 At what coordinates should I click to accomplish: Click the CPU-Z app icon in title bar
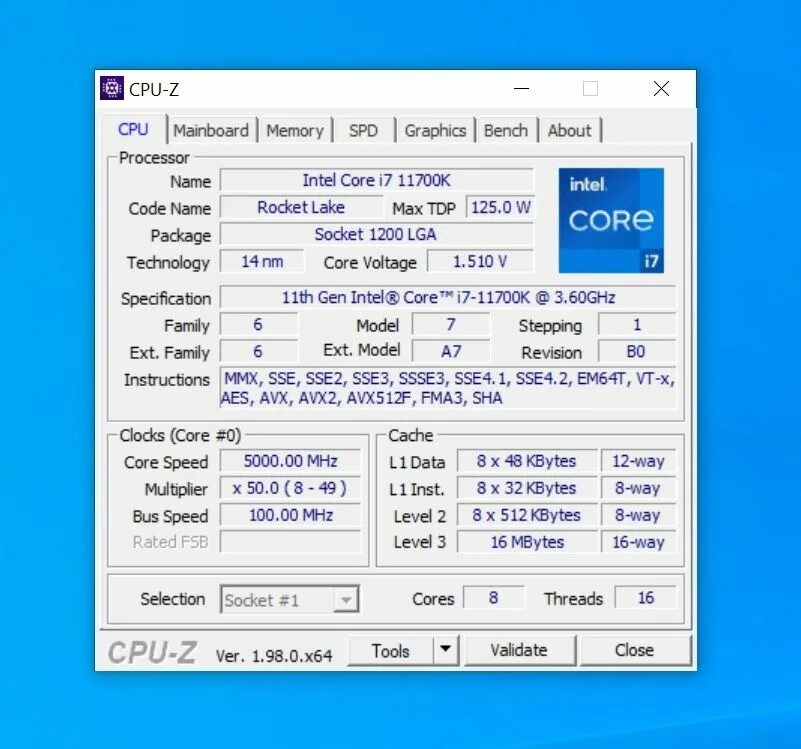click(112, 88)
